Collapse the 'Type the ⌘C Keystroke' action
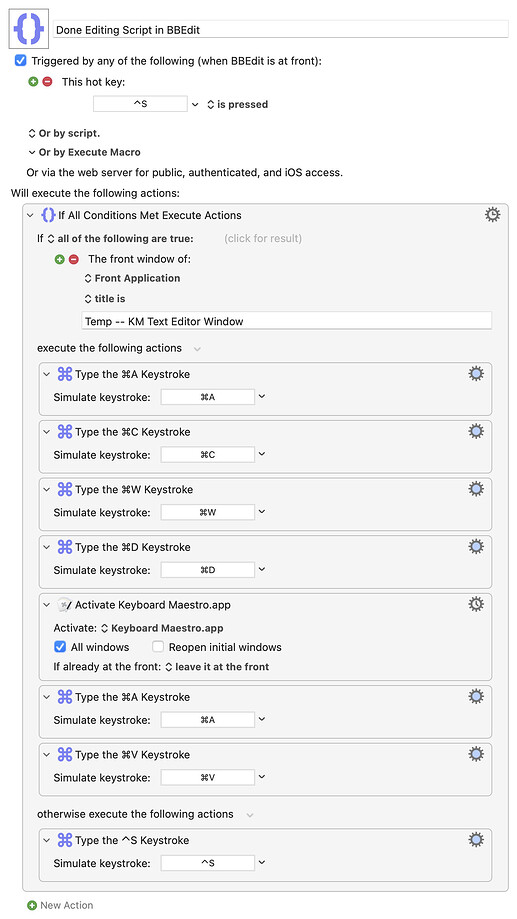The height and width of the screenshot is (919, 517). [x=47, y=432]
